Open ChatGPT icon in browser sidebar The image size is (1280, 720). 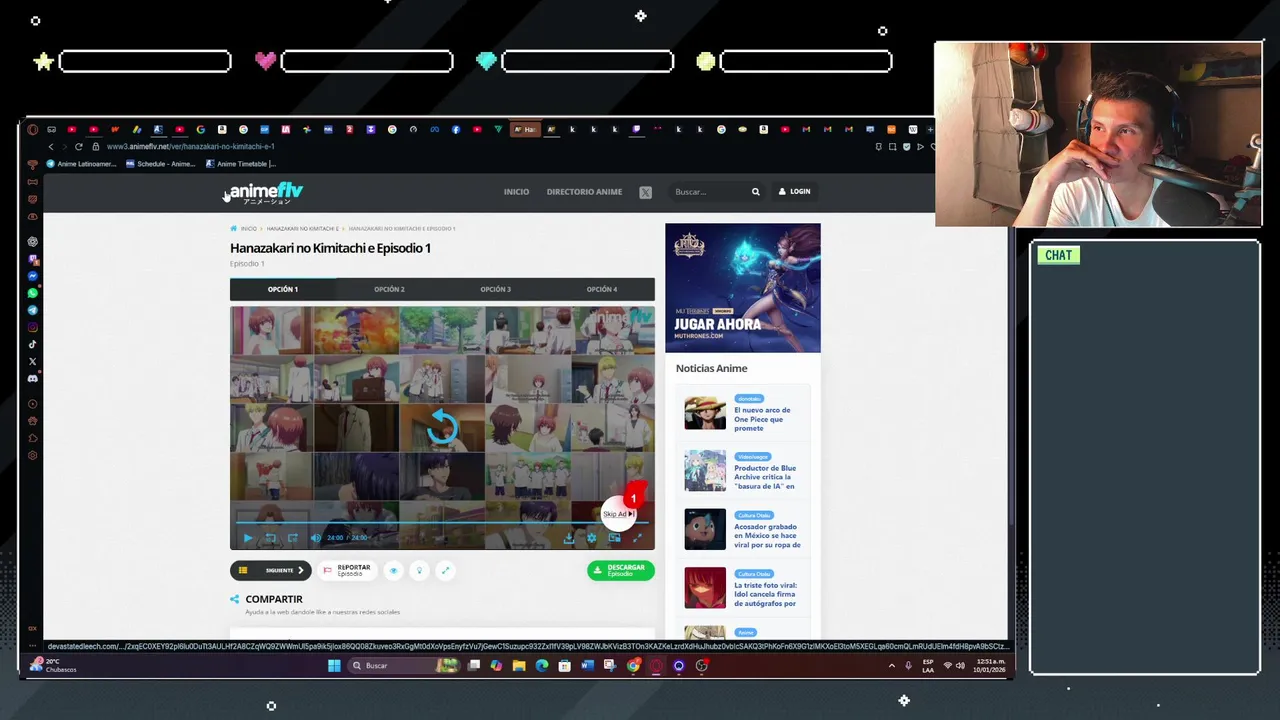[x=33, y=242]
